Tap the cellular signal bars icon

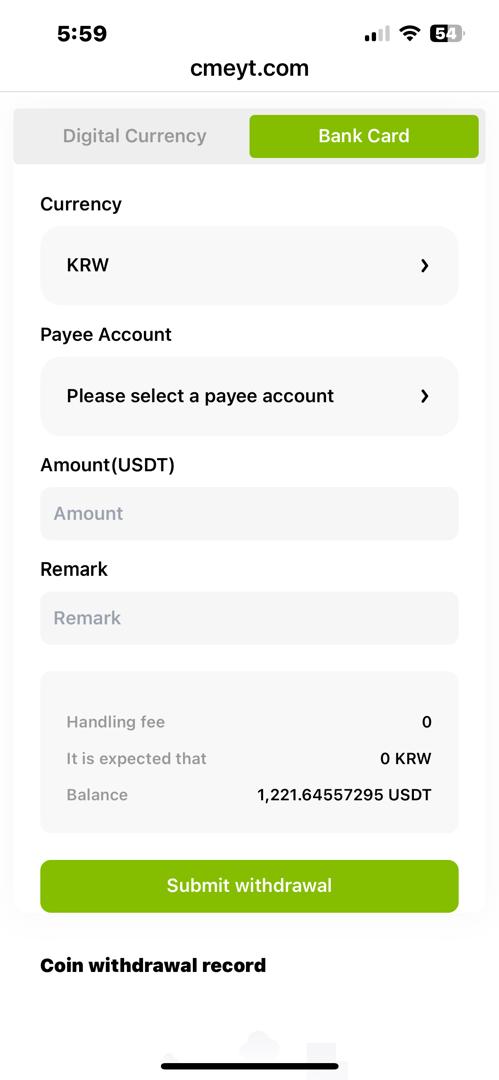point(377,33)
